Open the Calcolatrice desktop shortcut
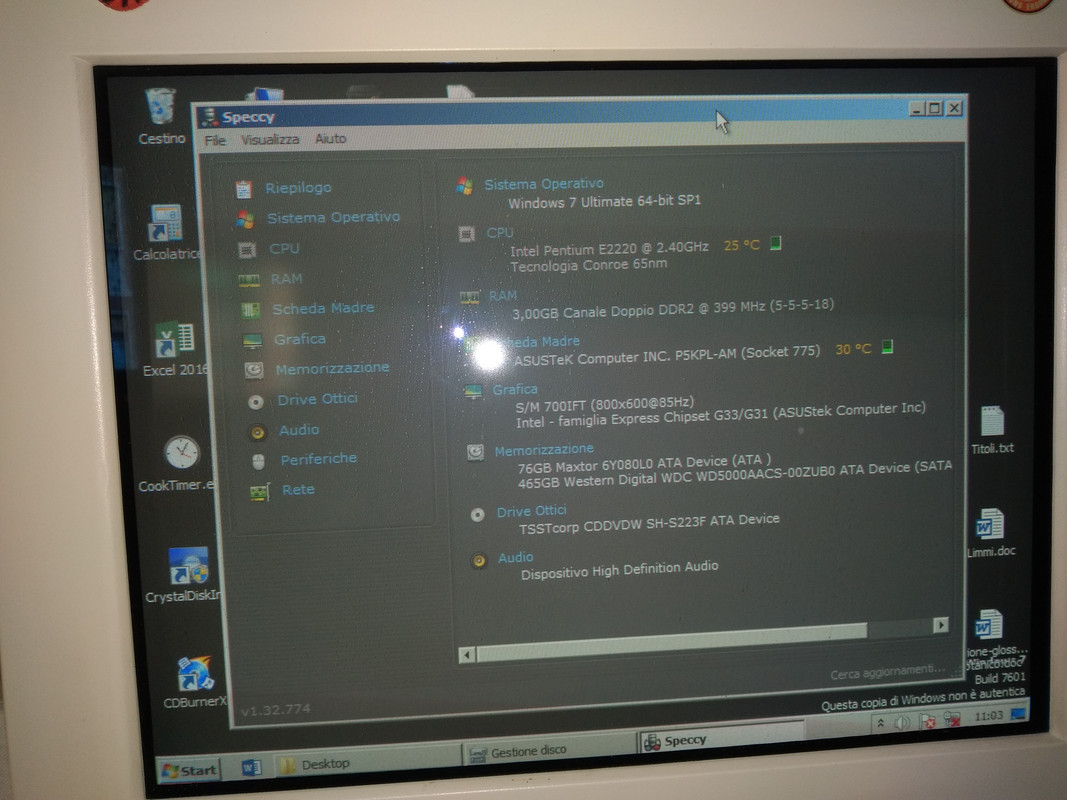Viewport: 1067px width, 800px height. click(167, 233)
